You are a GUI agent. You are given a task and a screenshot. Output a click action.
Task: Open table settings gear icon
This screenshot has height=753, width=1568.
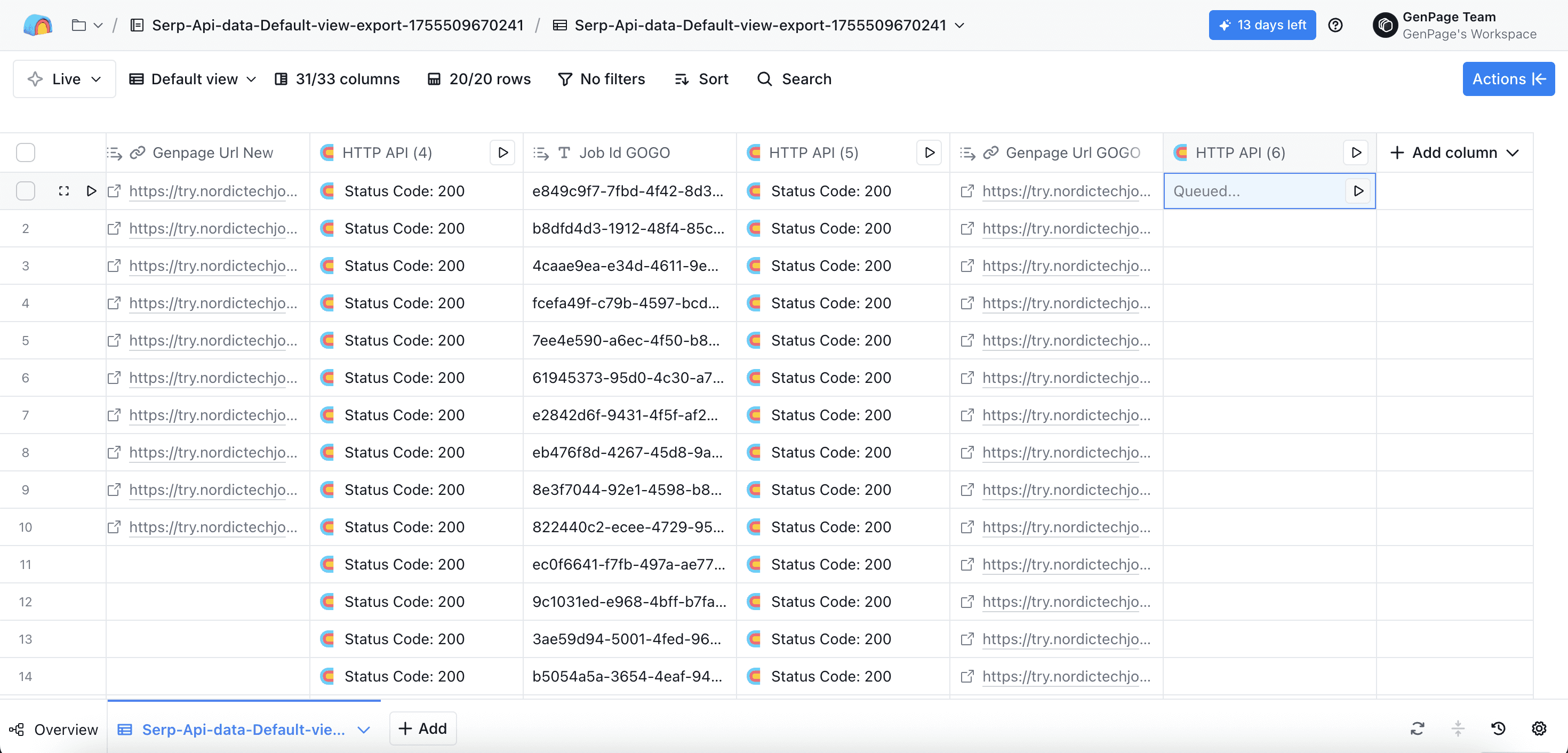point(1539,728)
